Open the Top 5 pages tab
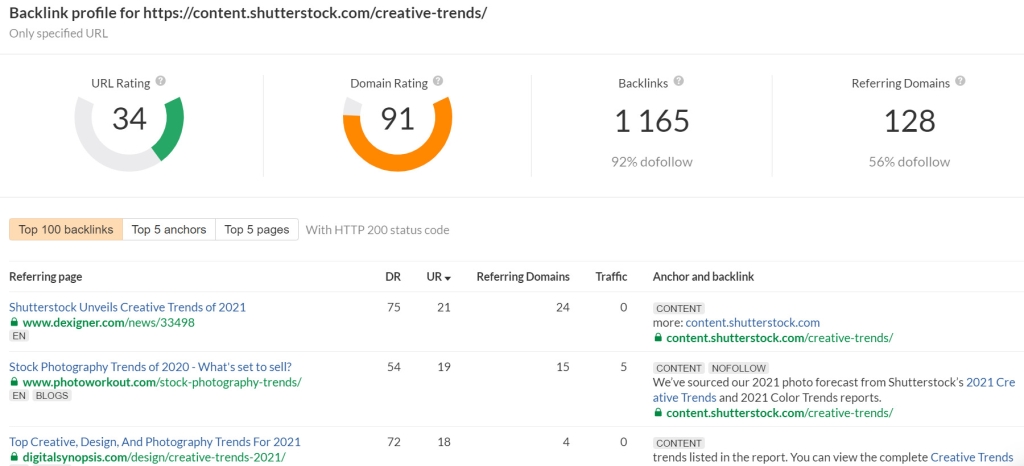The image size is (1024, 466). pyautogui.click(x=257, y=230)
